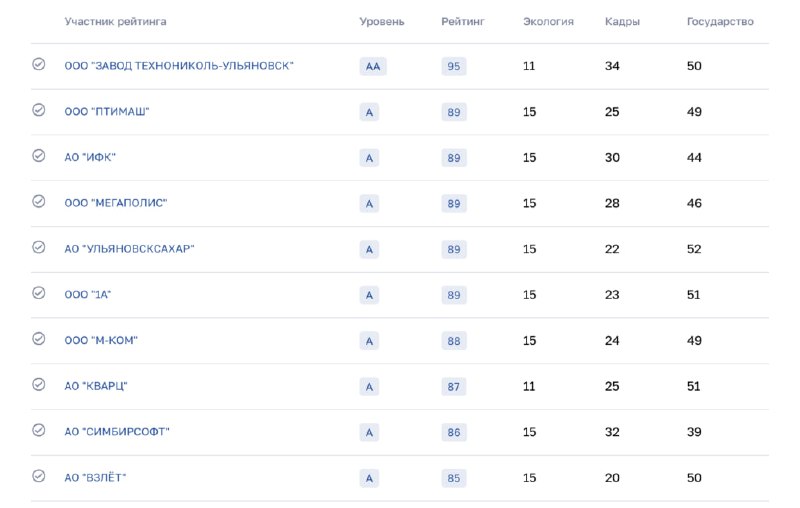Click the Уровень column header
The height and width of the screenshot is (508, 800).
pos(382,21)
